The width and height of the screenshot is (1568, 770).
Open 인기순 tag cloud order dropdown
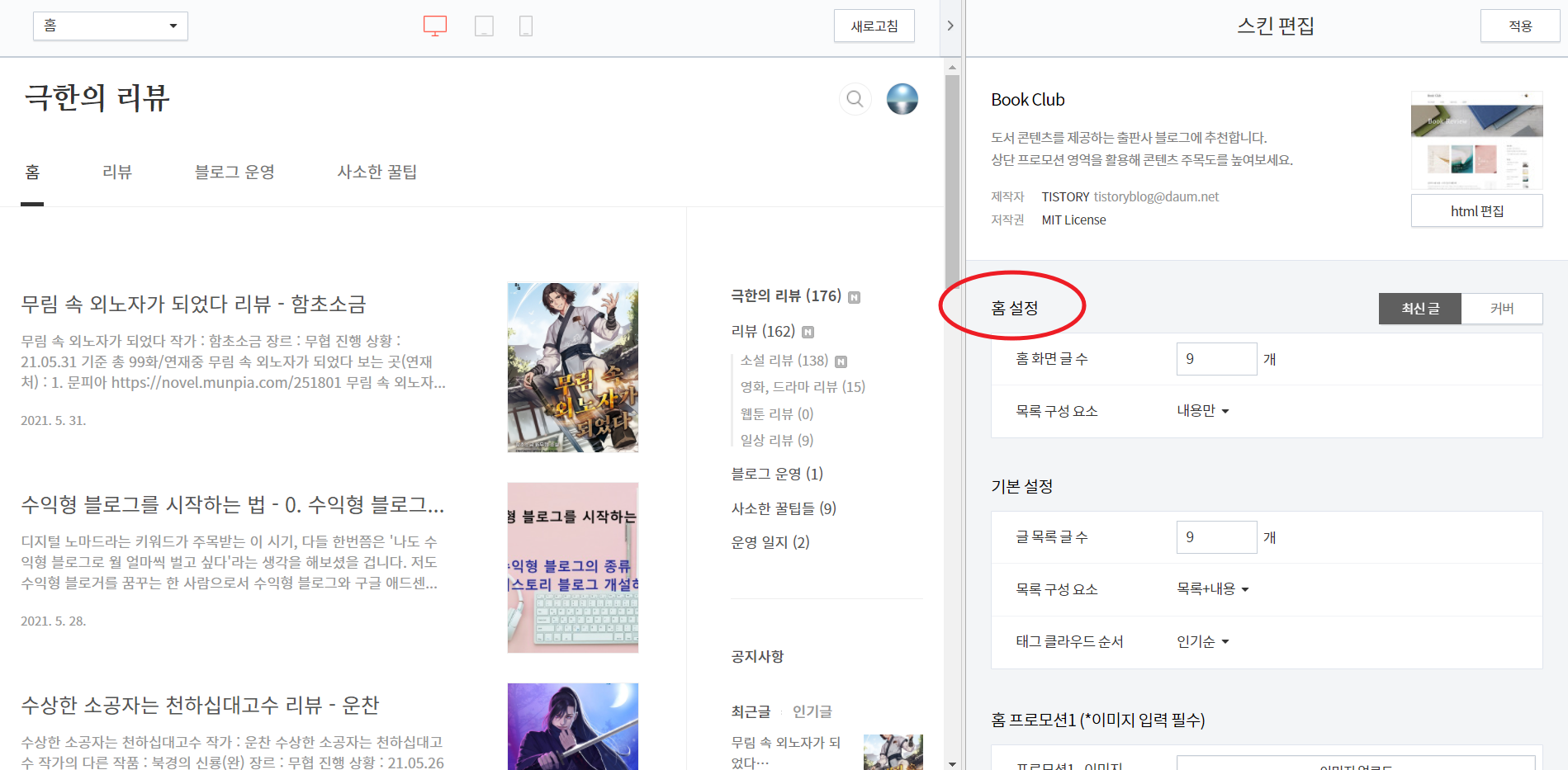tap(1203, 642)
